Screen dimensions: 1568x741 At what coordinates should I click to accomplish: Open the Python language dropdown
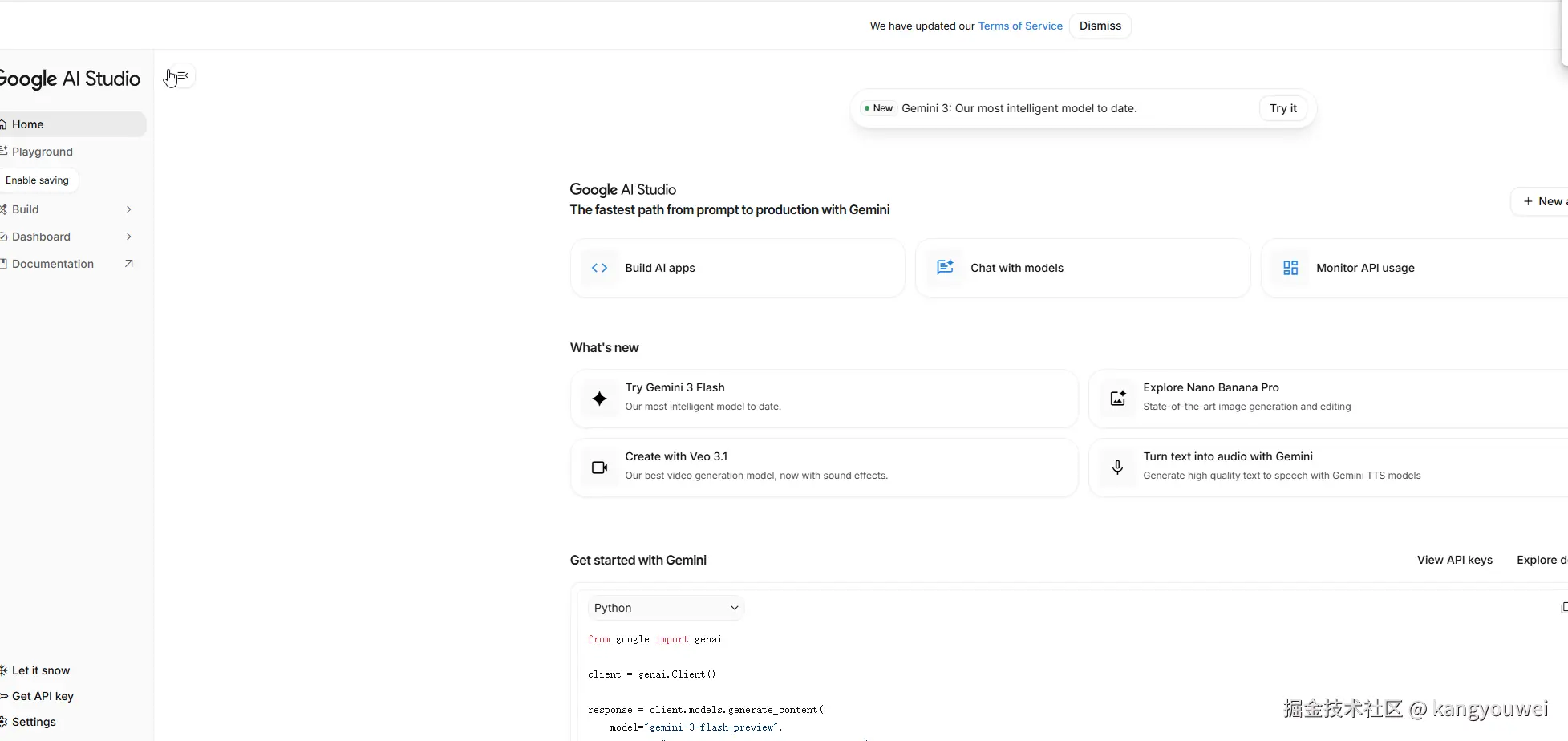coord(666,608)
